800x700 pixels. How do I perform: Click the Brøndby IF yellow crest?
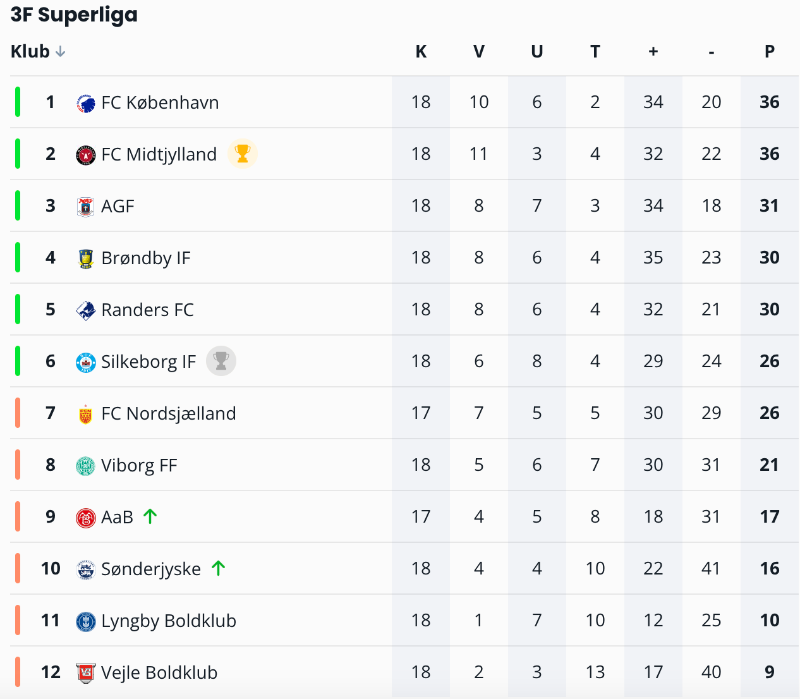click(86, 259)
